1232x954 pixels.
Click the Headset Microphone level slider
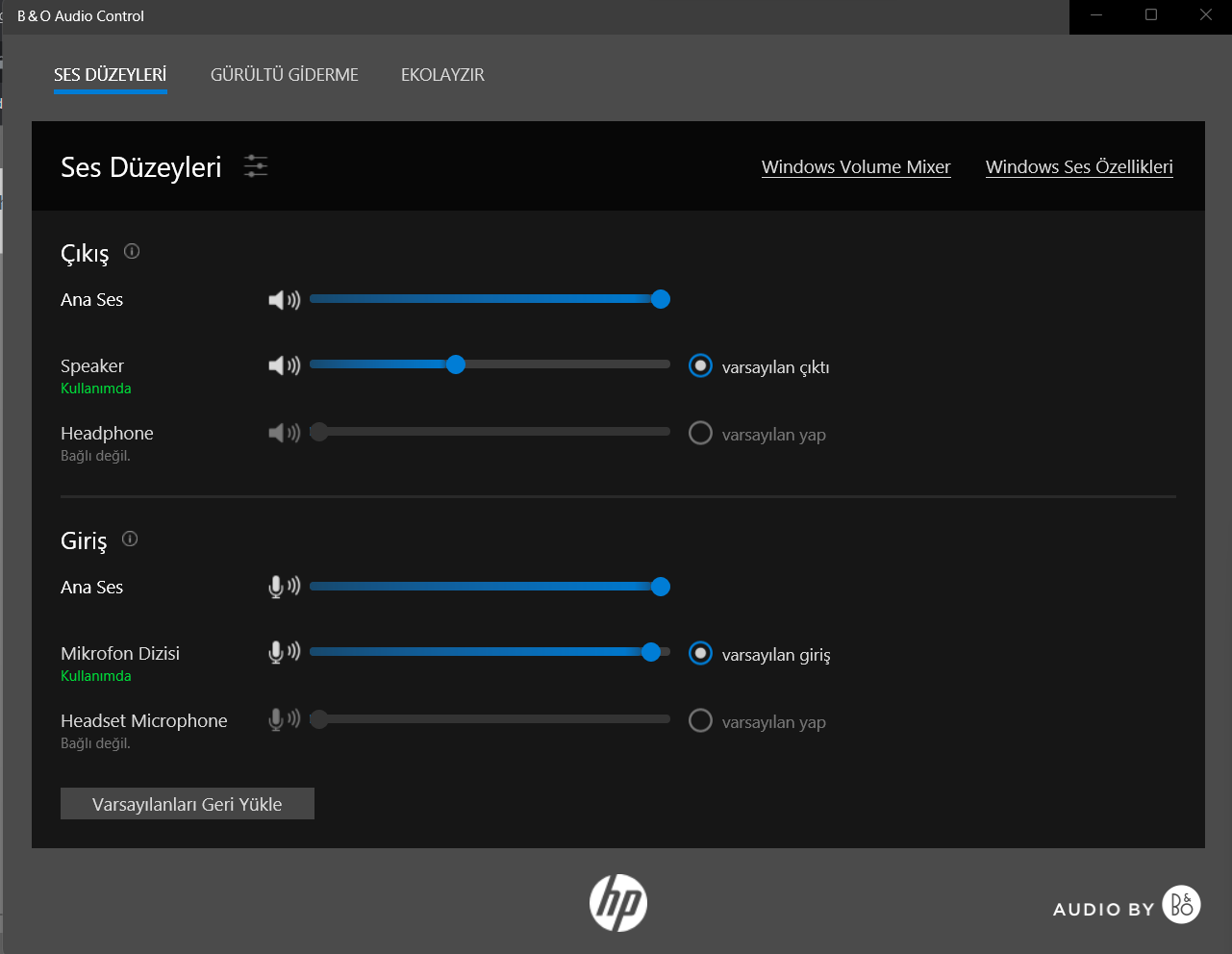click(x=490, y=719)
